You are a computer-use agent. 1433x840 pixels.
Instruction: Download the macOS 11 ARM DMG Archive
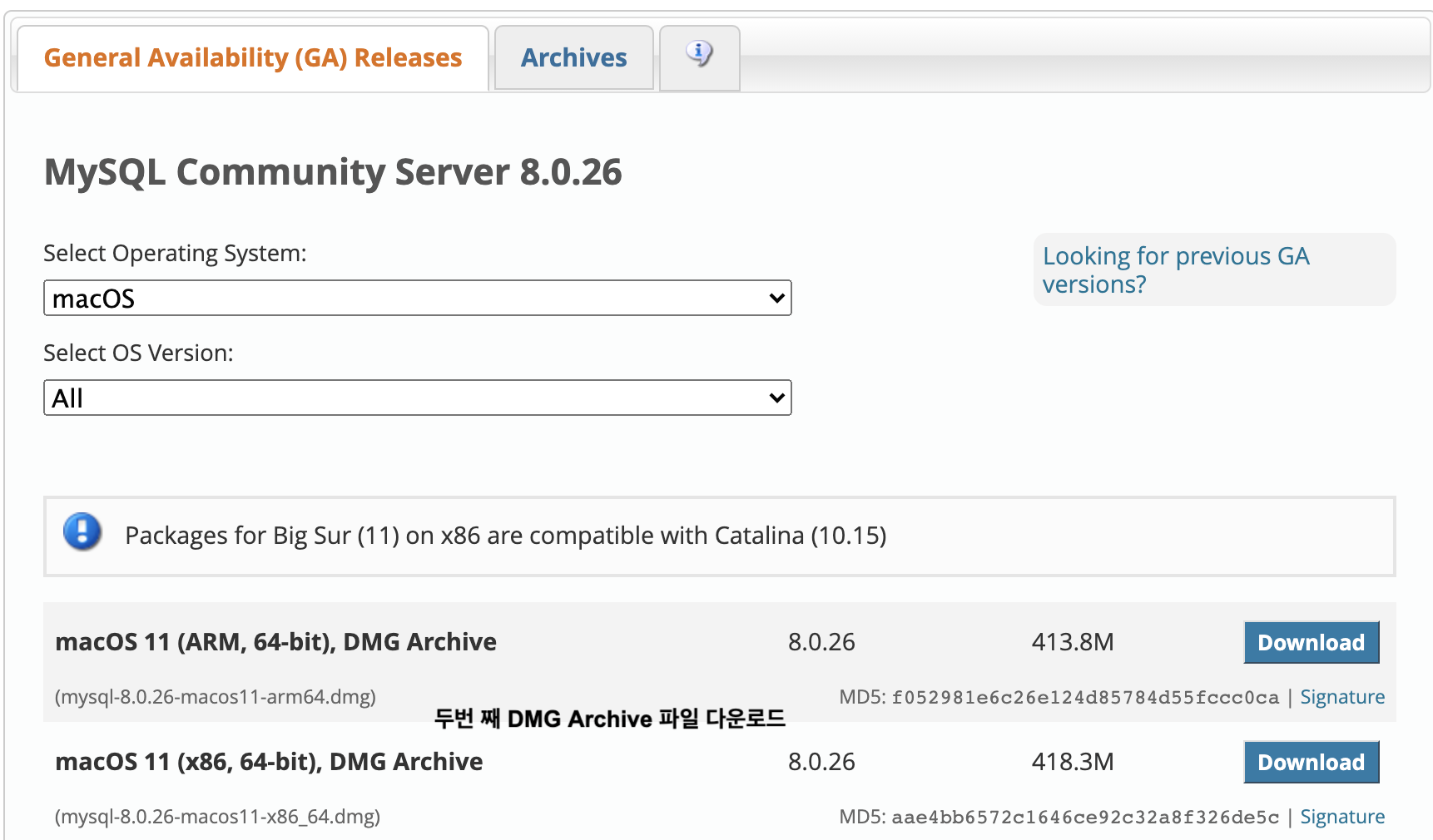[x=1311, y=642]
